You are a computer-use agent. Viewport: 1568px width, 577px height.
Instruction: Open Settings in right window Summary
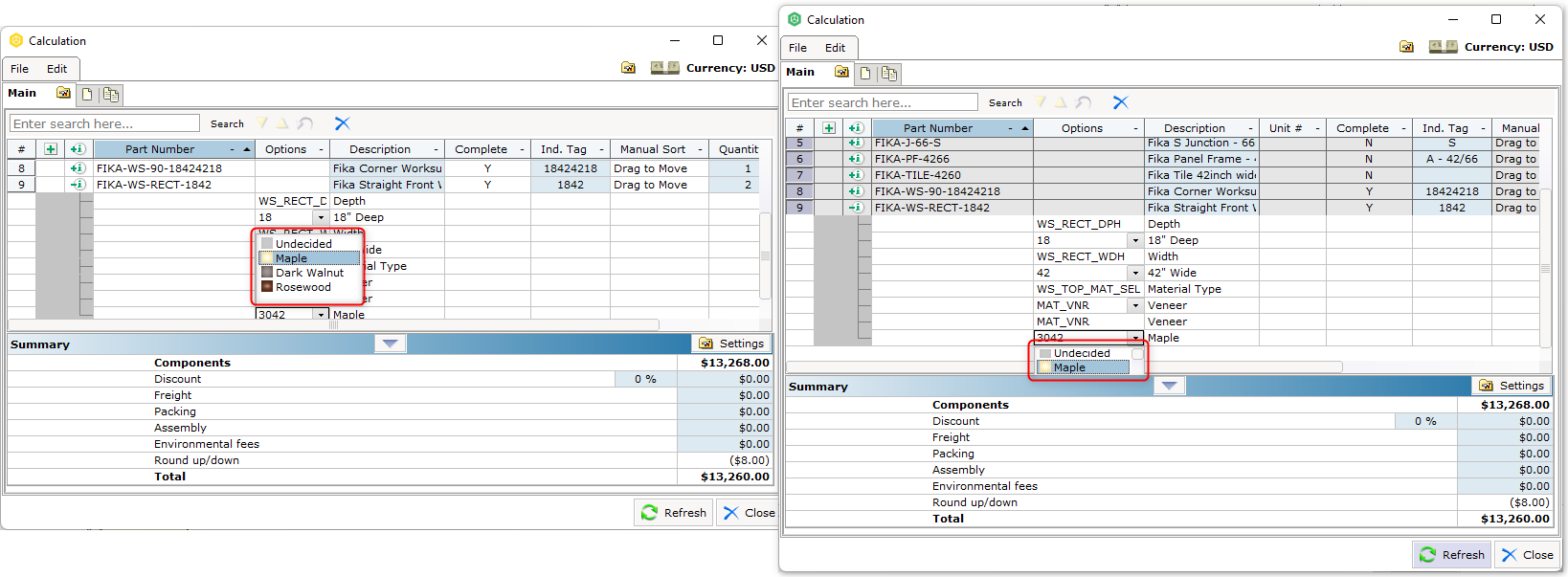pyautogui.click(x=1512, y=386)
